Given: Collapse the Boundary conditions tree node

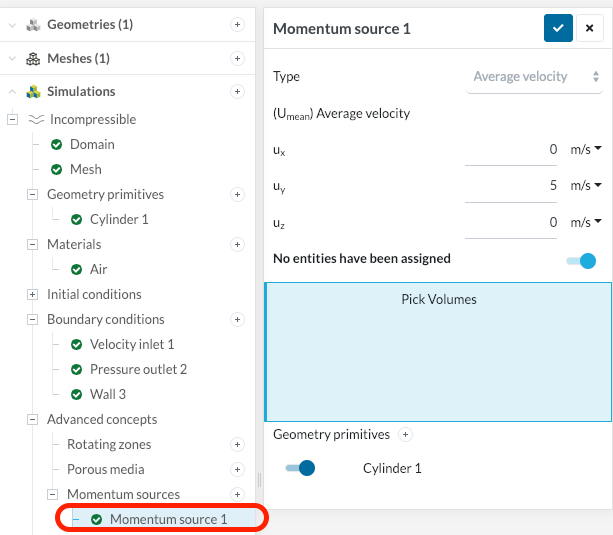Looking at the screenshot, I should click(32, 319).
